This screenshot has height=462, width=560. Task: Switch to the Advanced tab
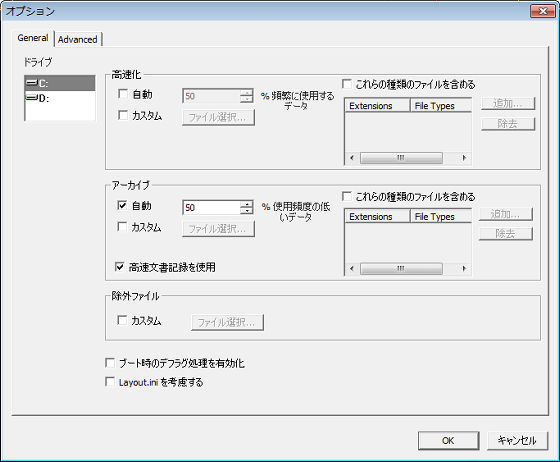78,39
